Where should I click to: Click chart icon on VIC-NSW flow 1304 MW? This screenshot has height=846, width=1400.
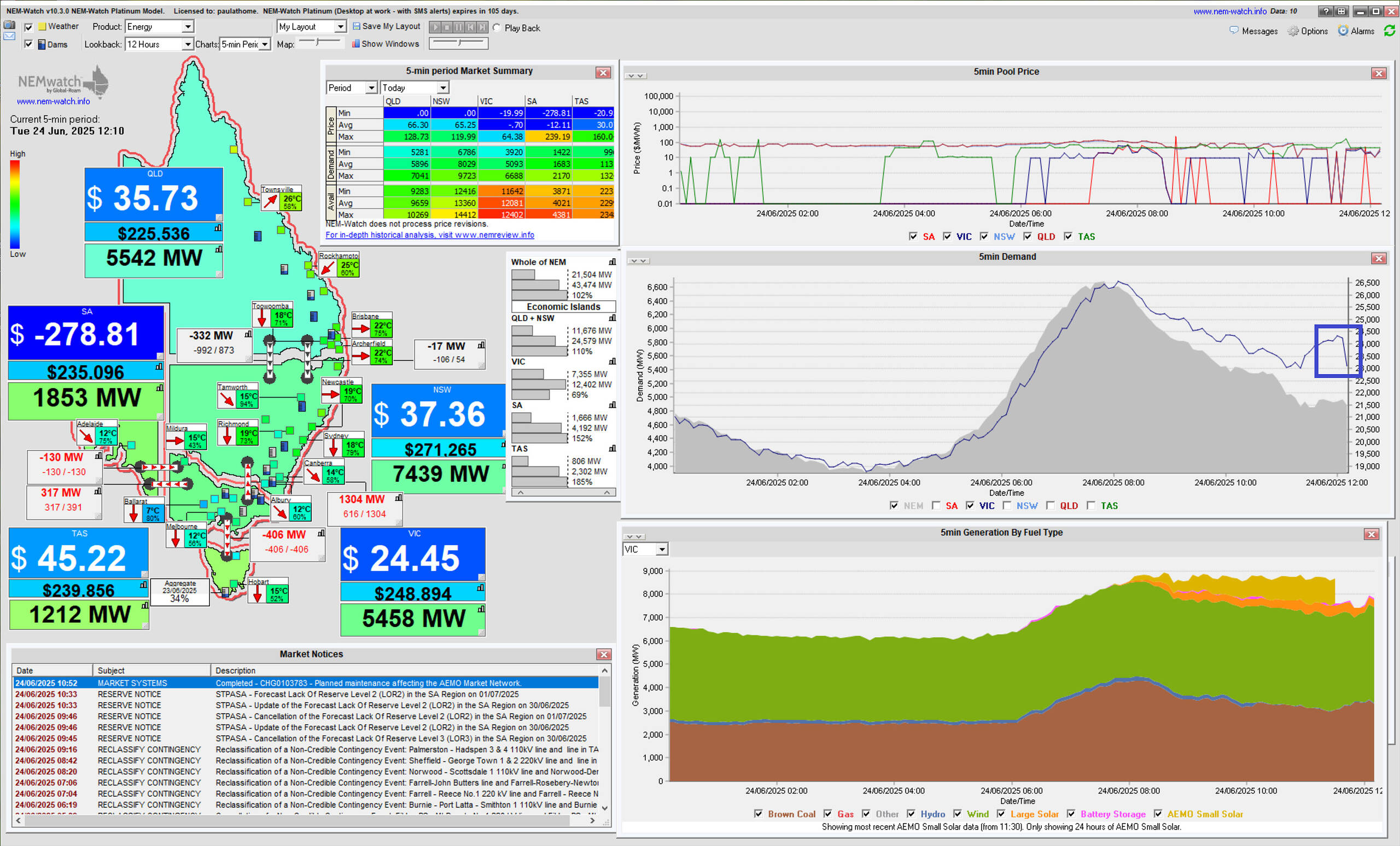coord(399,498)
